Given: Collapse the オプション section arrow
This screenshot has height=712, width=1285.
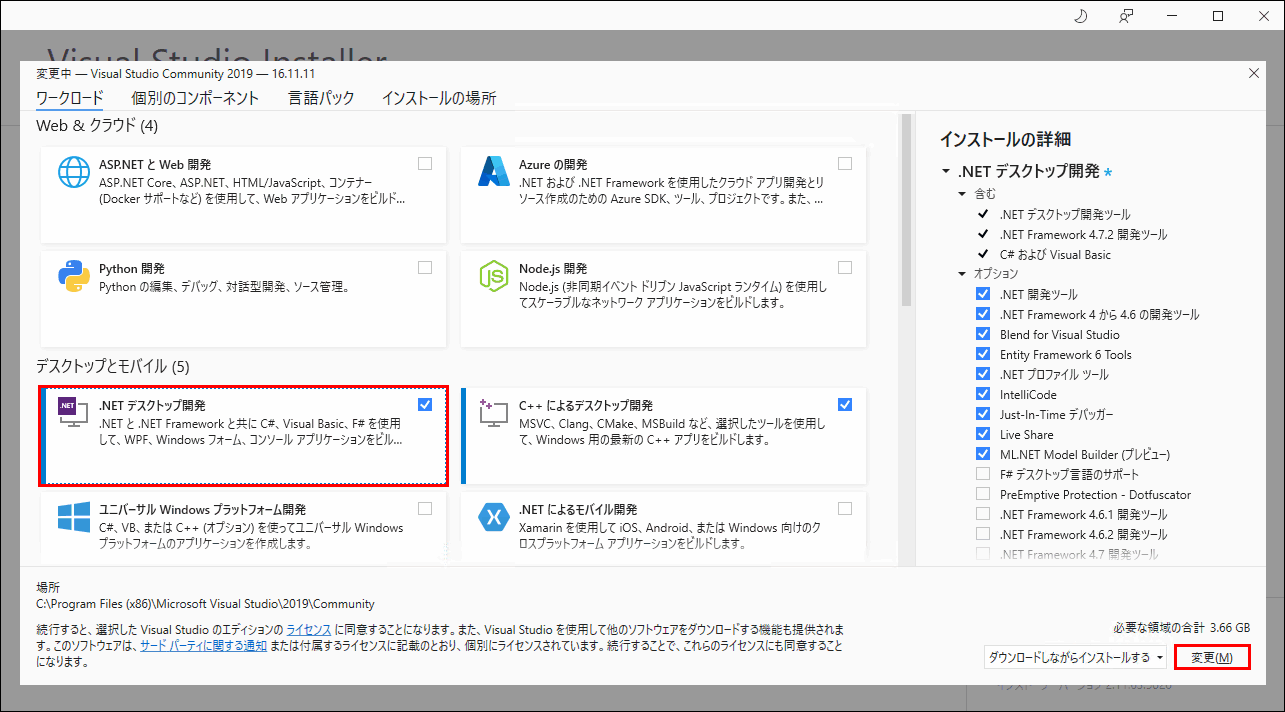Looking at the screenshot, I should 962,273.
